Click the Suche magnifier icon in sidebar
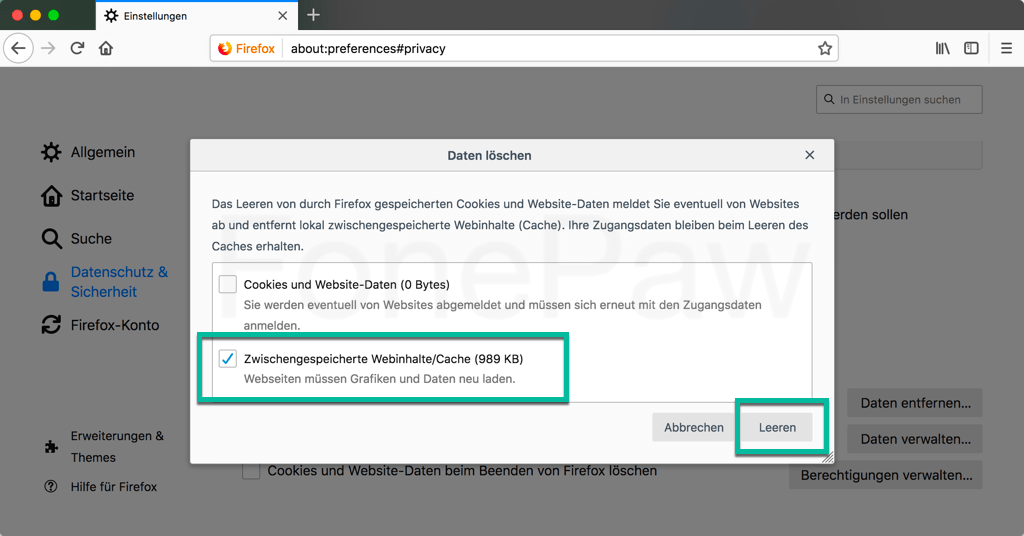This screenshot has width=1024, height=536. pos(51,238)
